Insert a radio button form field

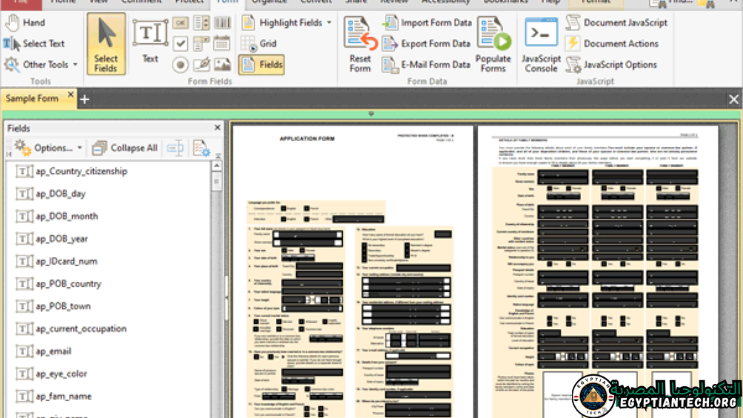click(180, 64)
